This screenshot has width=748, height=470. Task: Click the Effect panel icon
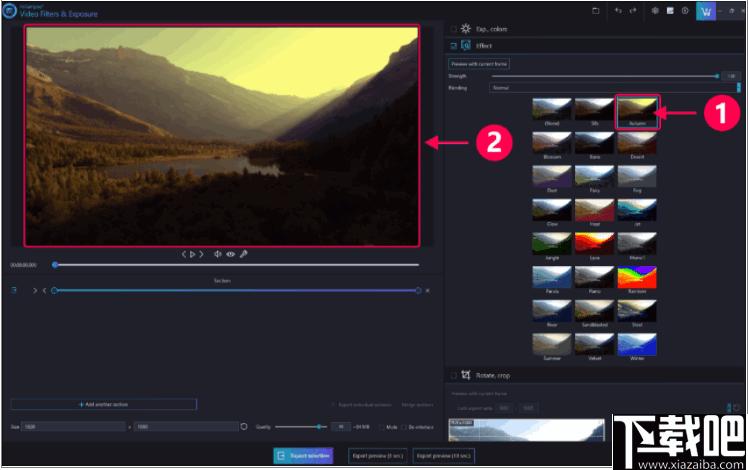[x=466, y=45]
